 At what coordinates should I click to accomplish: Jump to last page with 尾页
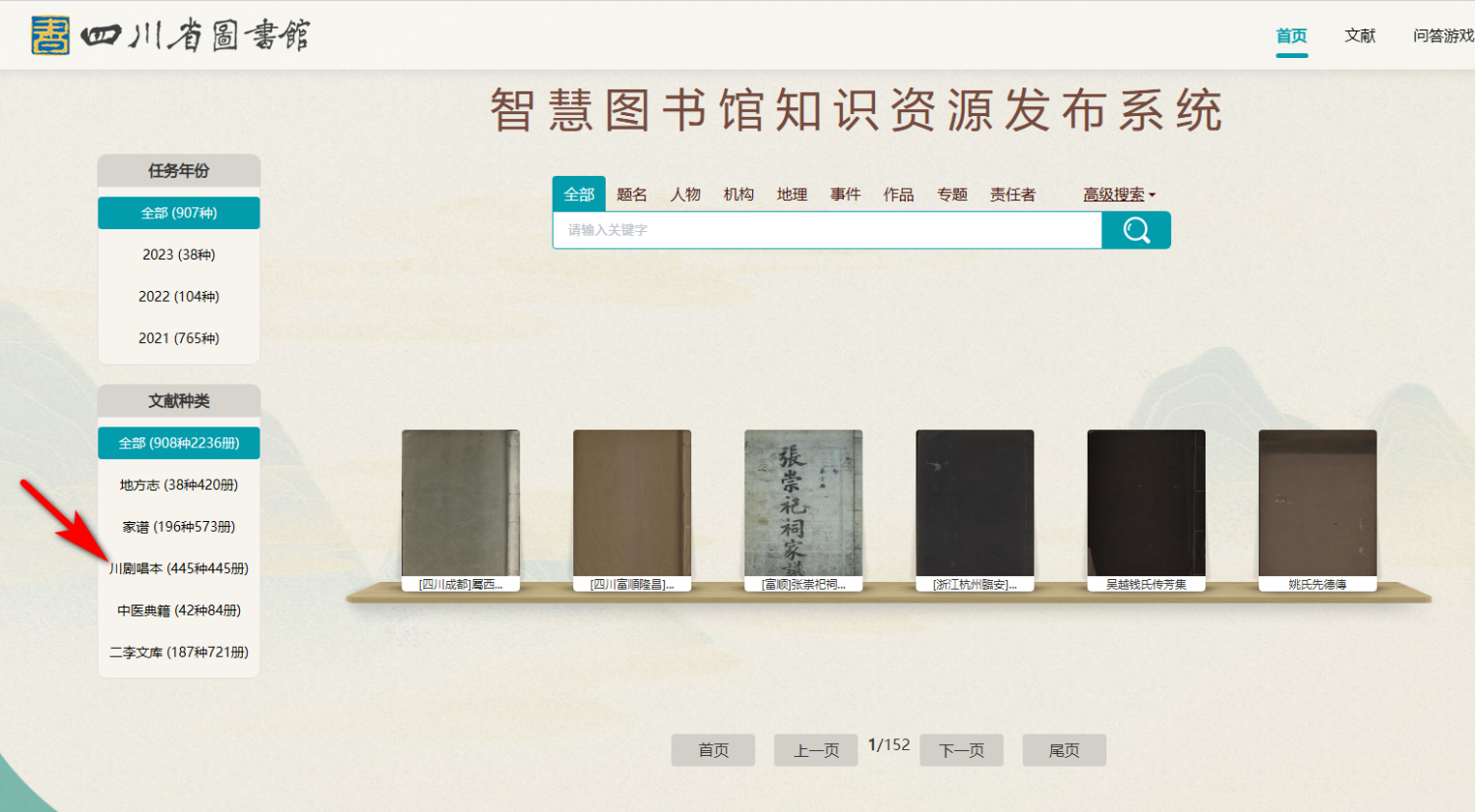[1064, 750]
